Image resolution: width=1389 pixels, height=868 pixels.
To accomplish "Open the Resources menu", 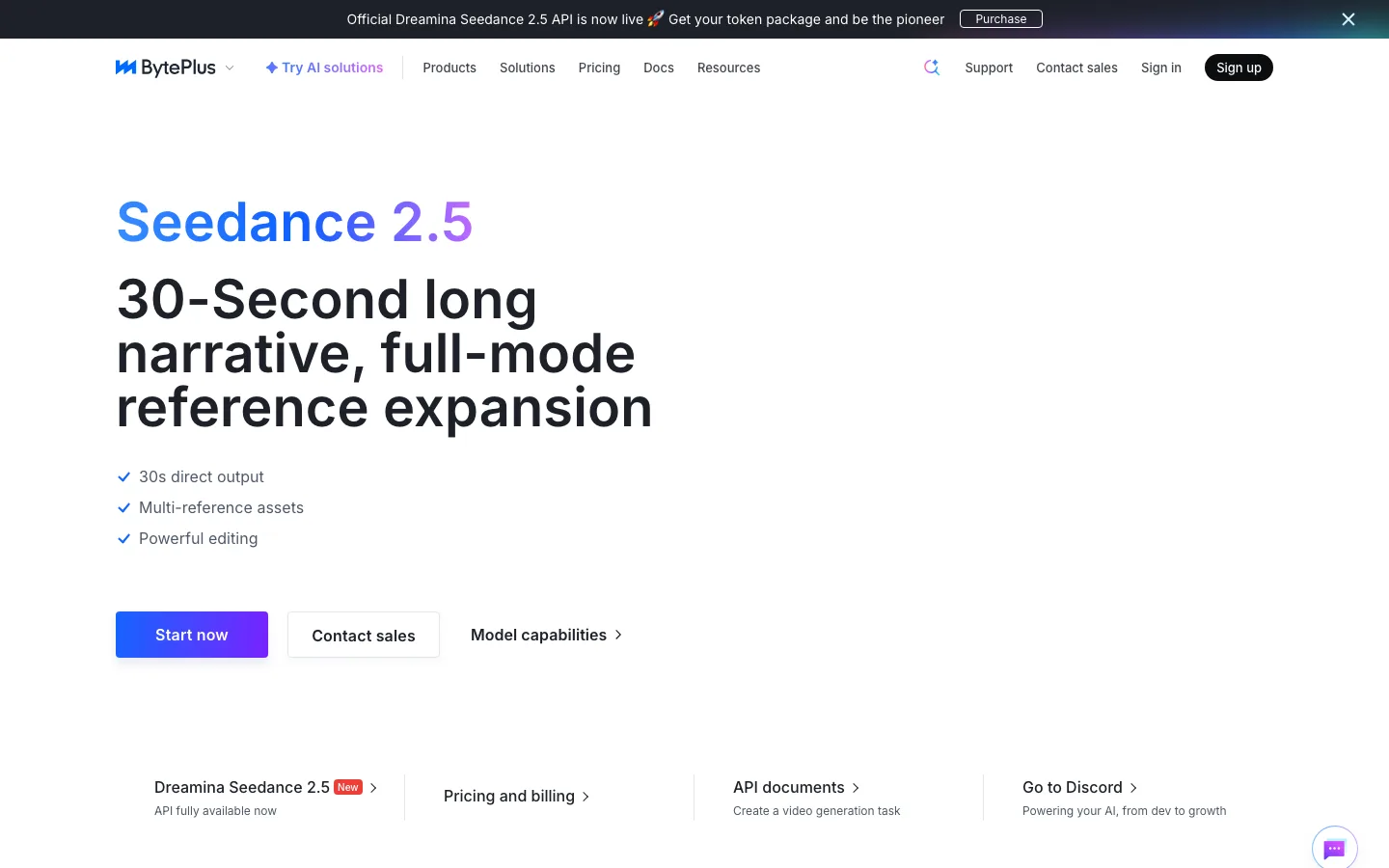I will point(729,68).
